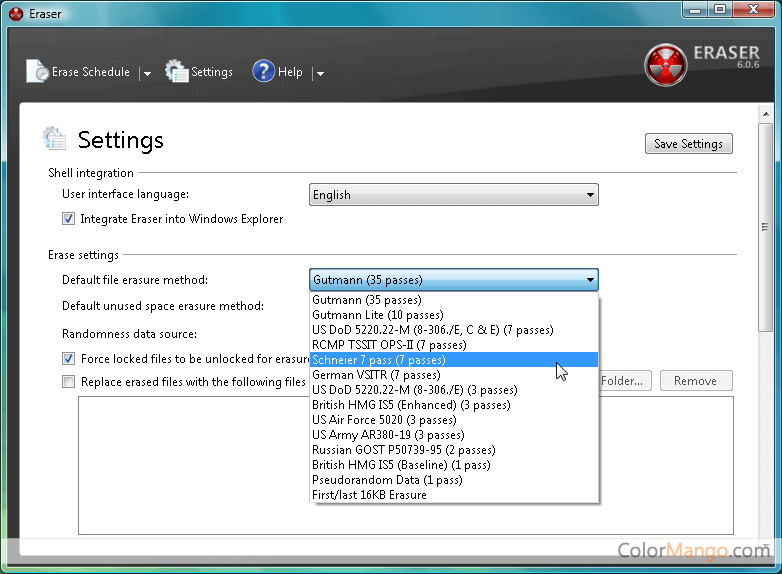This screenshot has height=574, width=782.
Task: Expand the Help menu arrow
Action: click(320, 73)
